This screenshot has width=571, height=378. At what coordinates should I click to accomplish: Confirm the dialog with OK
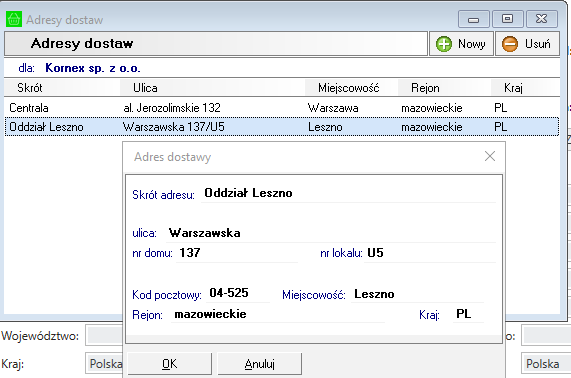(170, 363)
